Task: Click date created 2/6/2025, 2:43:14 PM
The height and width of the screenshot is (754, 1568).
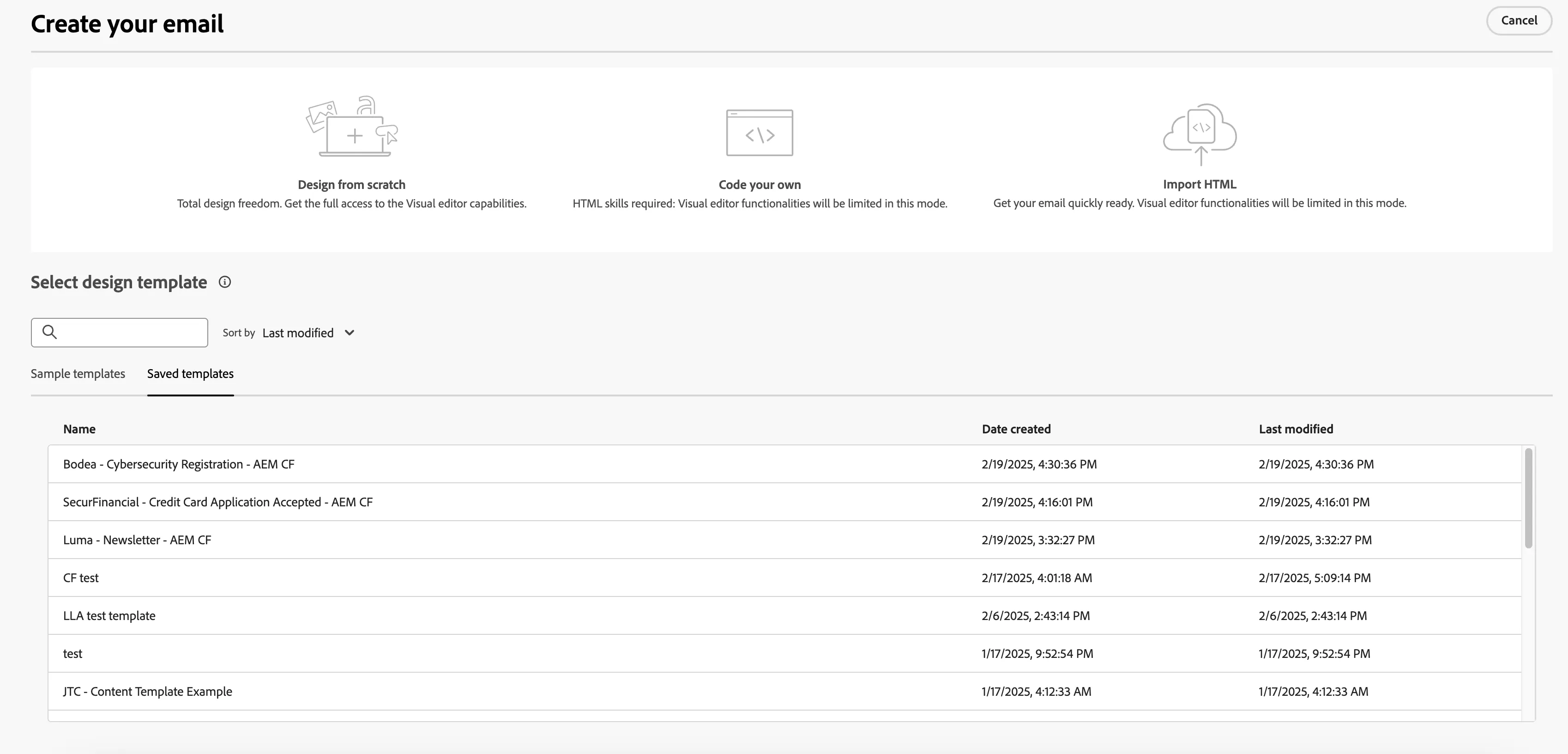Action: click(1035, 615)
